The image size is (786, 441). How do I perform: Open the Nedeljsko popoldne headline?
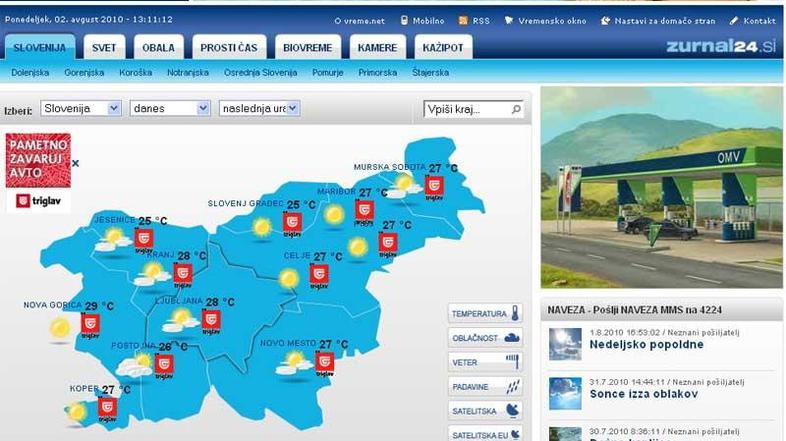[647, 345]
